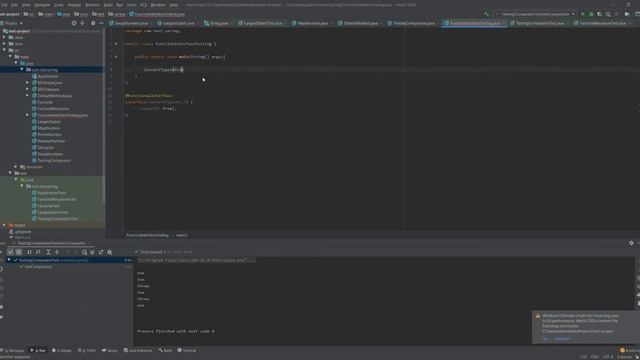Image resolution: width=640 pixels, height=360 pixels.
Task: Click the run gutter arrow beside the class declaration
Action: pos(116,44)
